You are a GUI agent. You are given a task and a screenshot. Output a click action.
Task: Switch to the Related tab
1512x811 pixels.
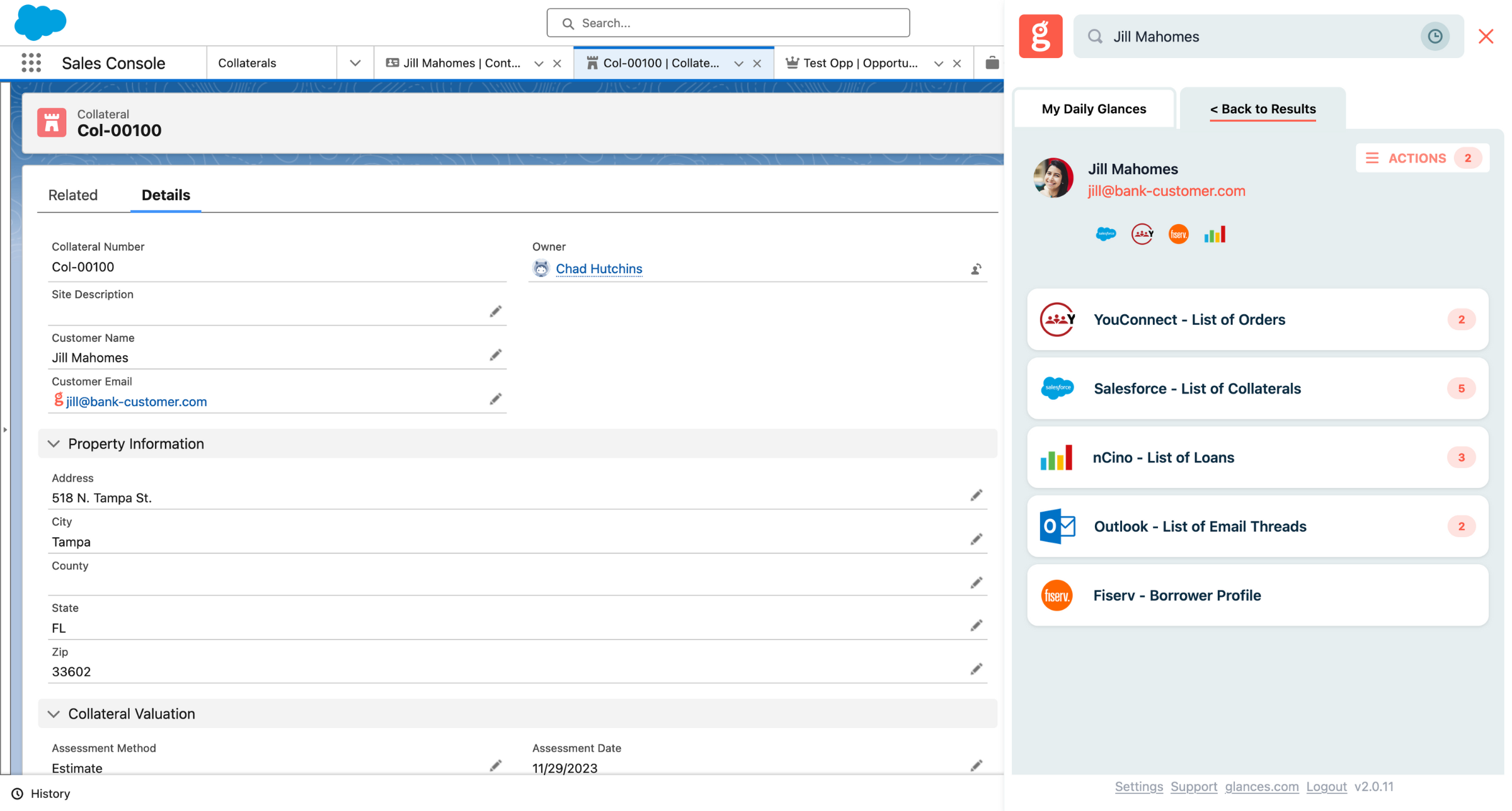(73, 195)
